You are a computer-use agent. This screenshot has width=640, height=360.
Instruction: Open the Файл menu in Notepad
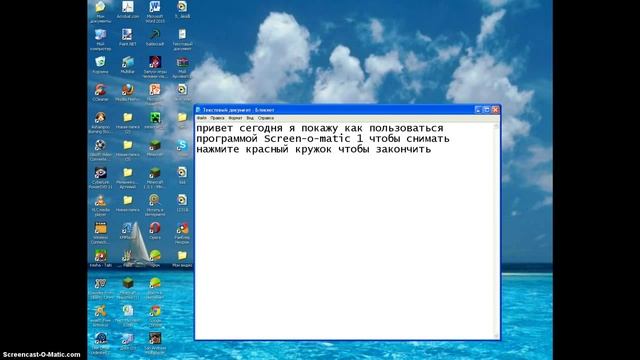click(x=202, y=118)
